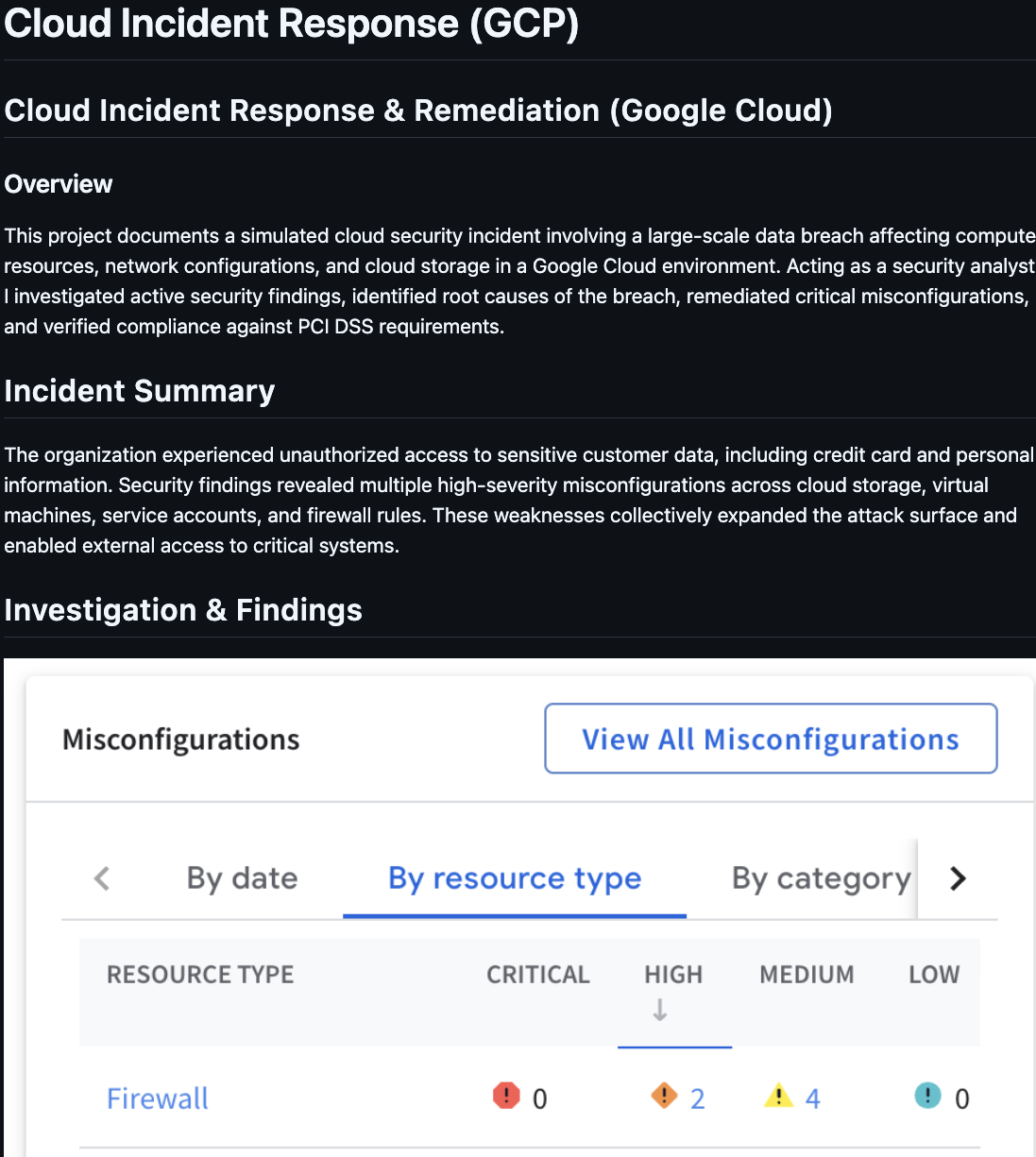This screenshot has width=1036, height=1157.
Task: Sort by the RESOURCE TYPE column header
Action: [x=200, y=975]
